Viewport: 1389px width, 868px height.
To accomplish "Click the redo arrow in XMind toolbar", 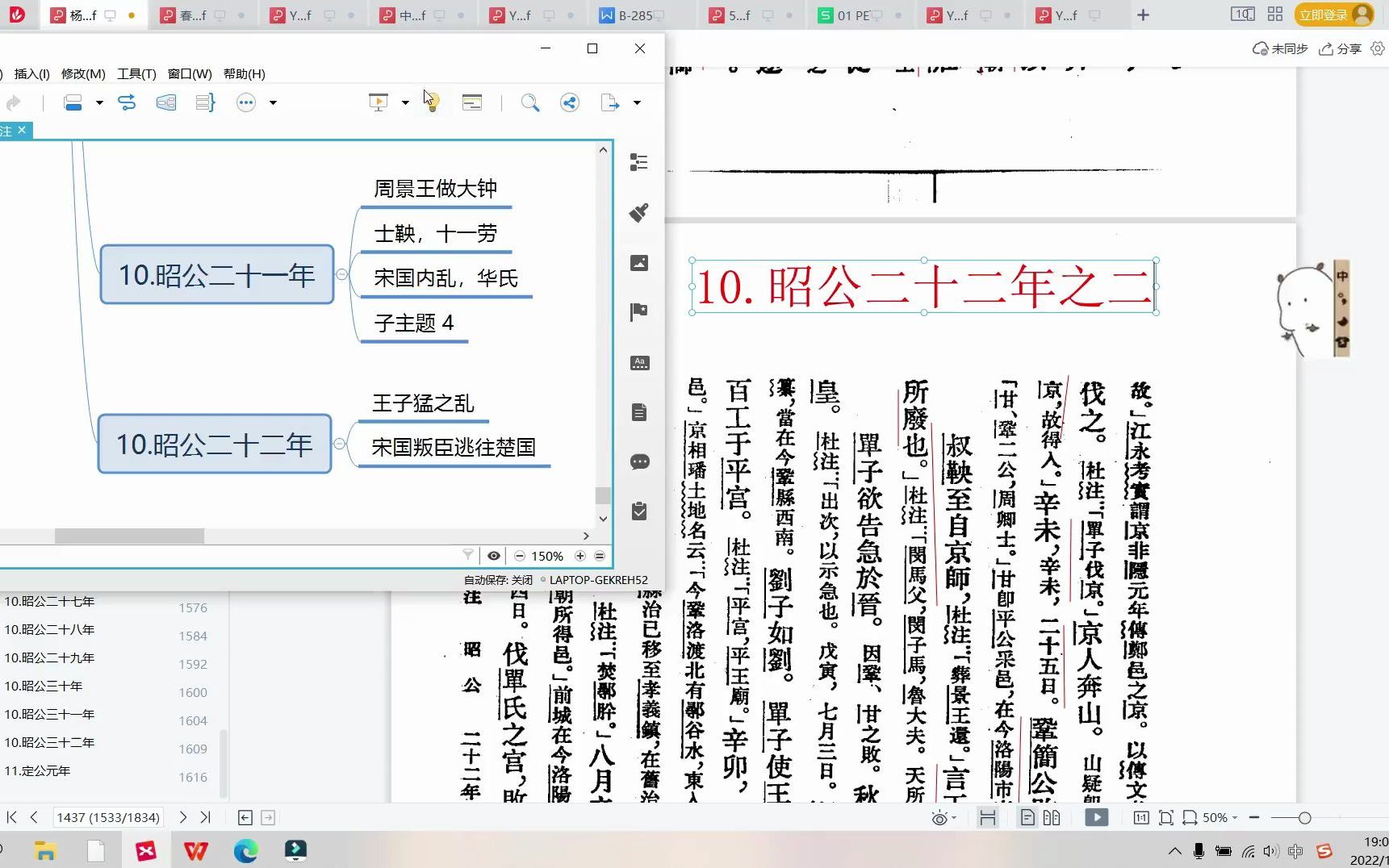I will coord(13,102).
